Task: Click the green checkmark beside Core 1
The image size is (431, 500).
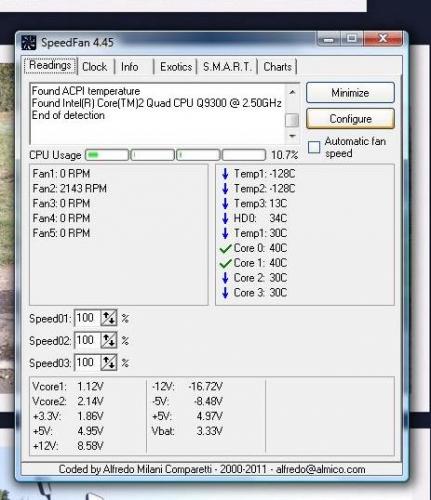Action: [226, 263]
